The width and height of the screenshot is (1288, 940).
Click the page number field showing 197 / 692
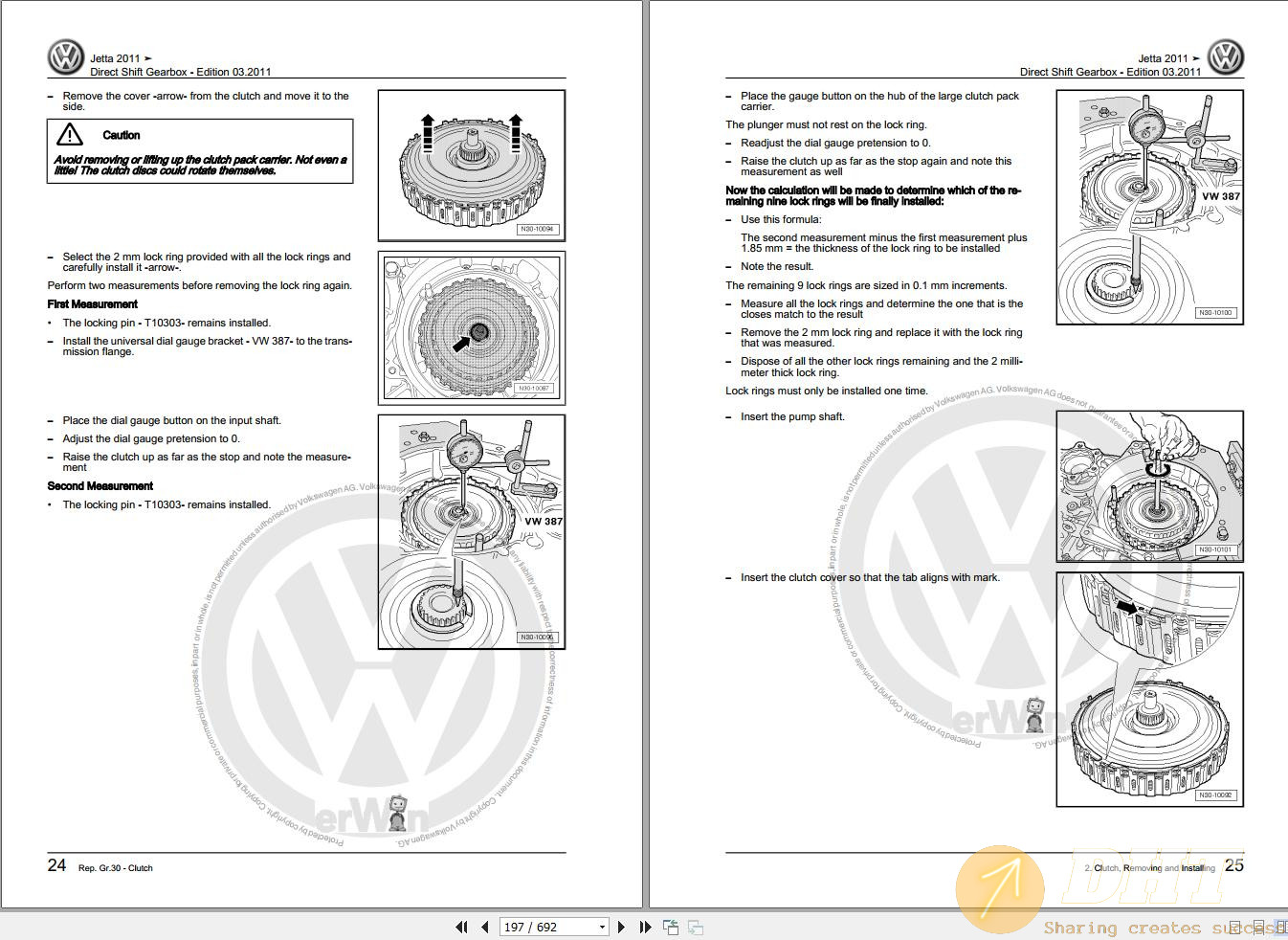(547, 927)
